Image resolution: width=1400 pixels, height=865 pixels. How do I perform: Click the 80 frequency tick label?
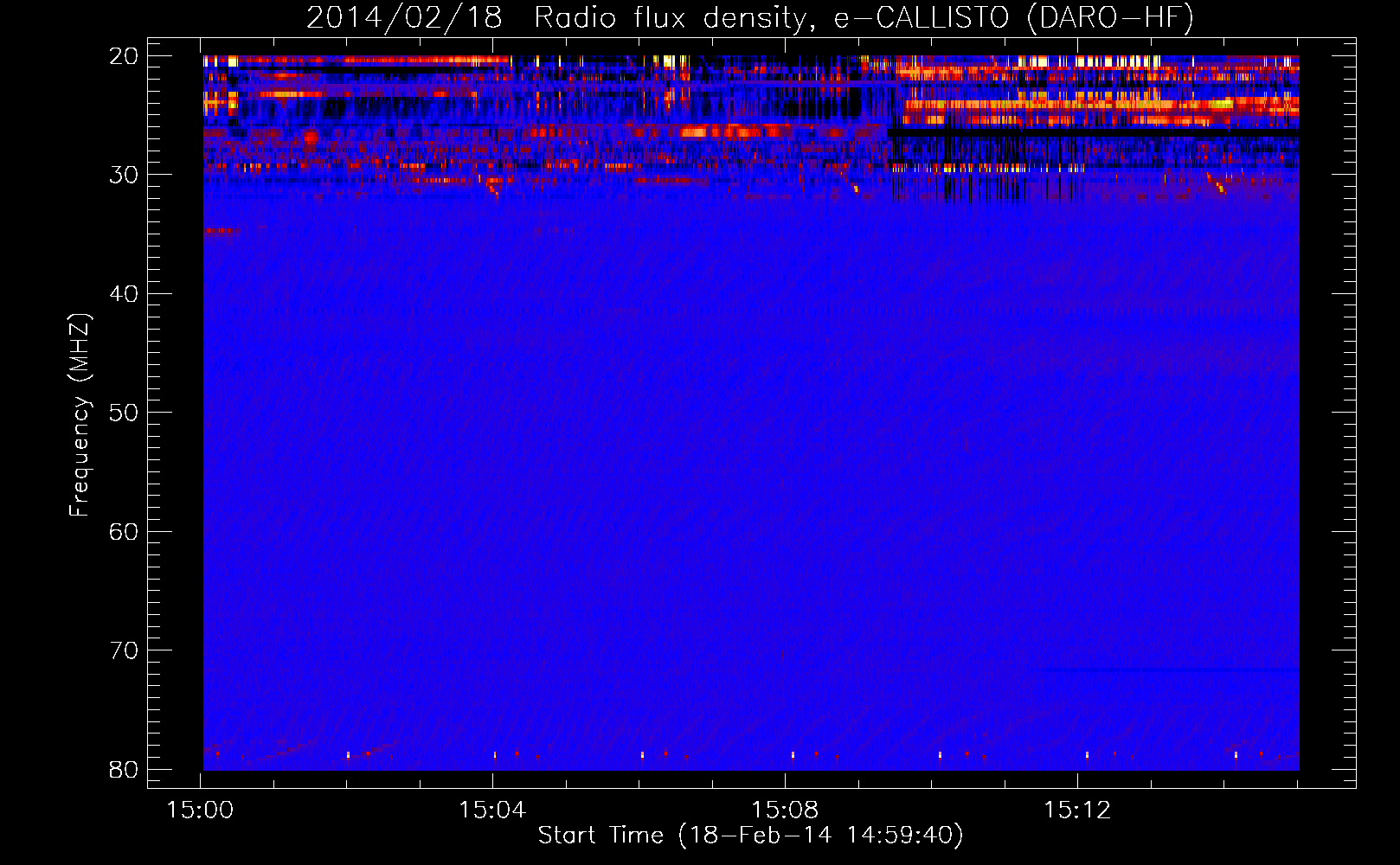[124, 770]
